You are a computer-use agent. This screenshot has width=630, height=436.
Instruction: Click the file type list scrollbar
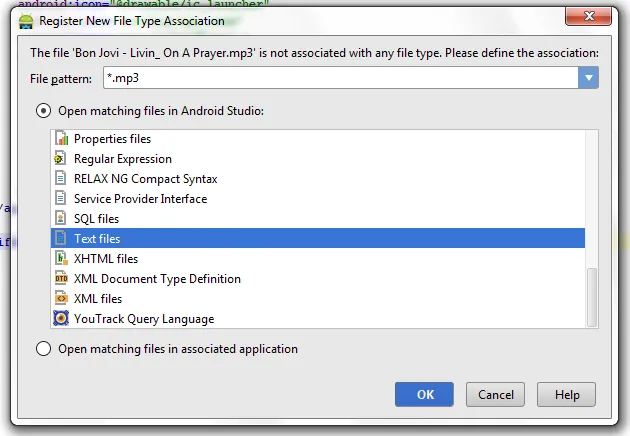pyautogui.click(x=592, y=296)
